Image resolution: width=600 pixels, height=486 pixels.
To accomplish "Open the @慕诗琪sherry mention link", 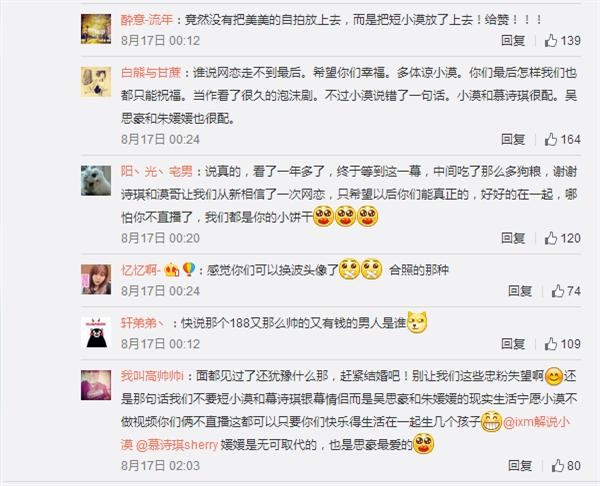I will (177, 445).
